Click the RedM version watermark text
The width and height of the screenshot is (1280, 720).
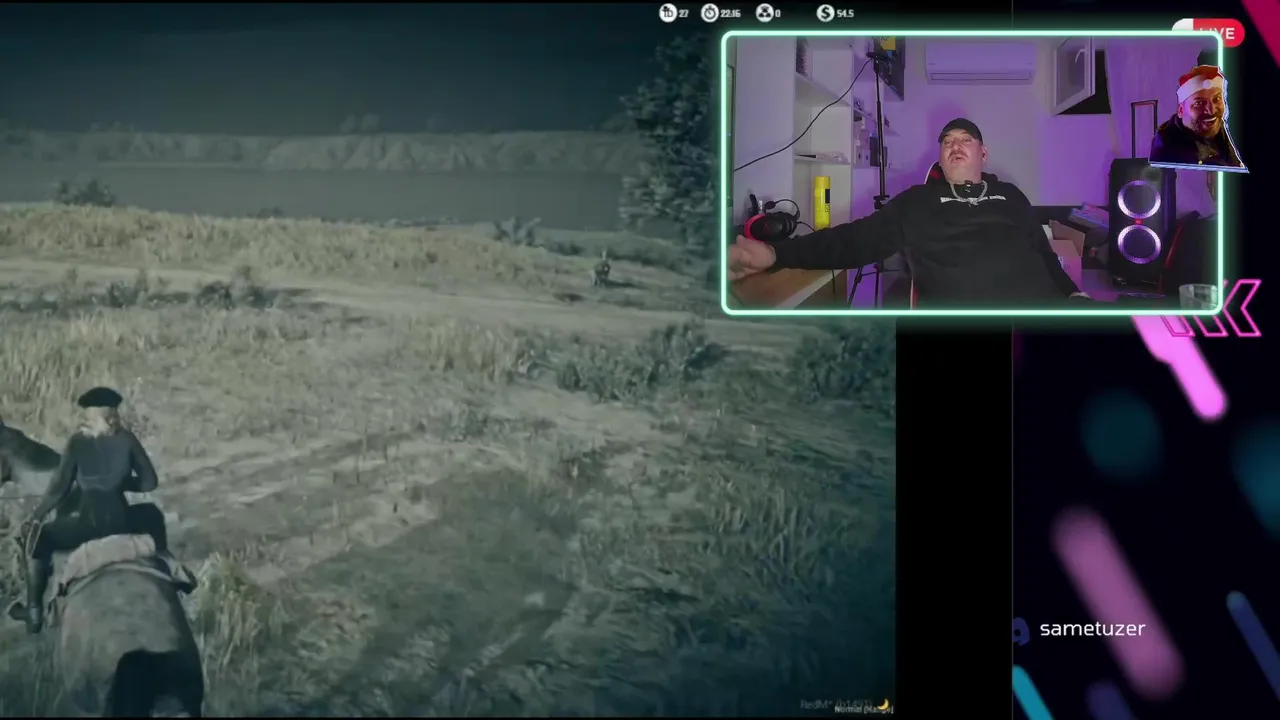[838, 705]
